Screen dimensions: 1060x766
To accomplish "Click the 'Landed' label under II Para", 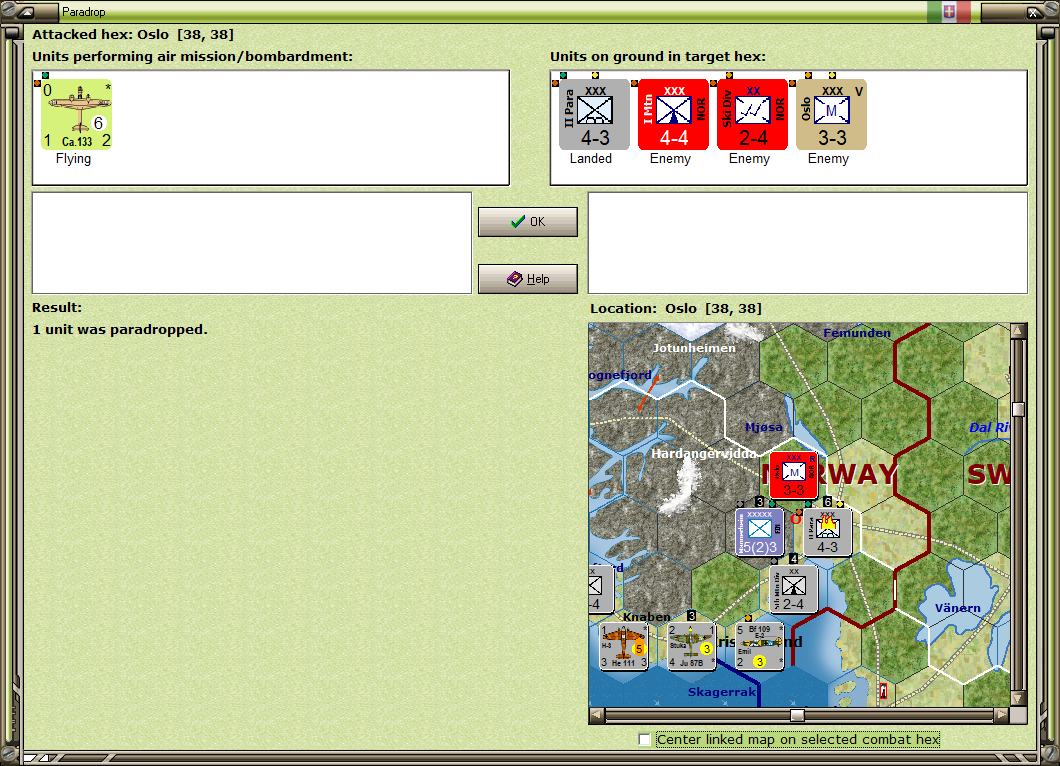I will pos(591,159).
